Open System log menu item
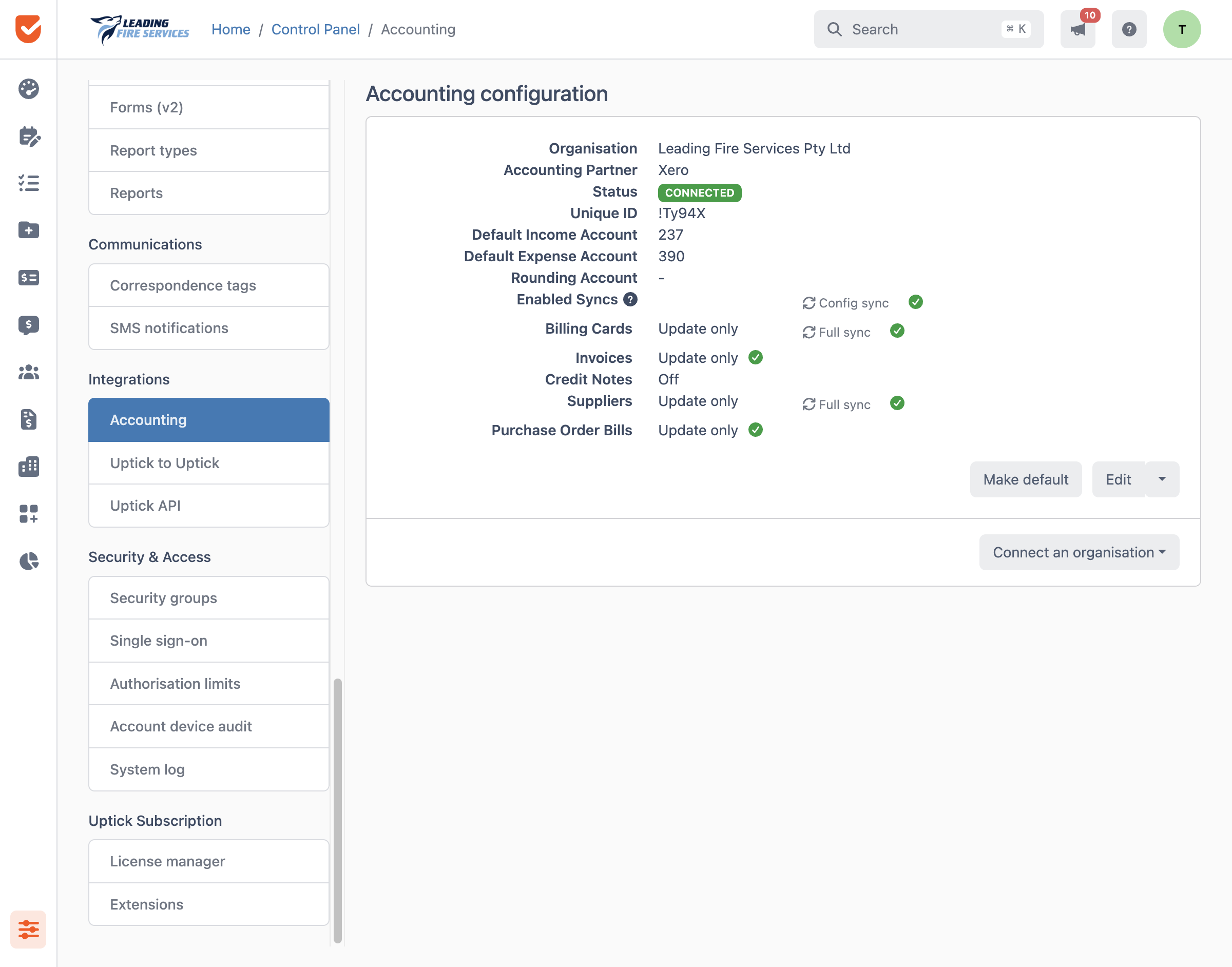 [x=209, y=769]
